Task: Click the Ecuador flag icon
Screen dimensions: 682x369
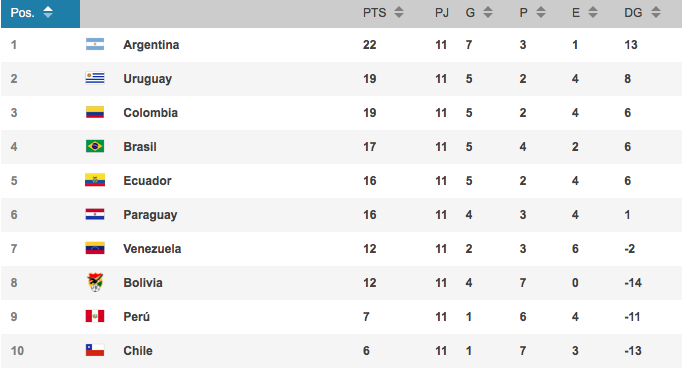Action: pos(95,180)
